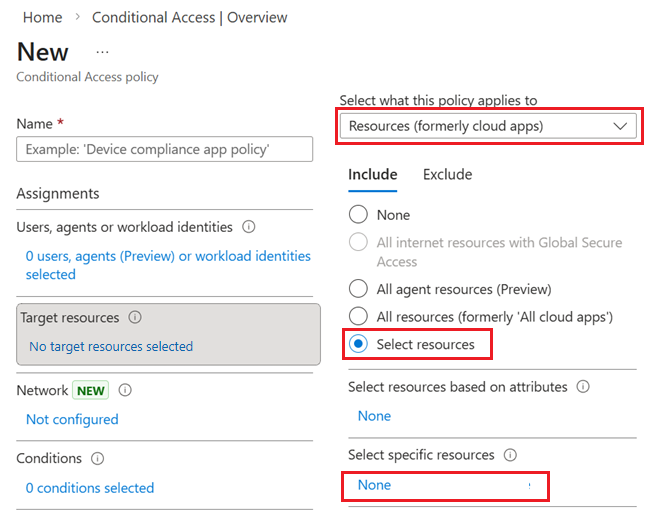Click inside the policy Name input field
Image resolution: width=660 pixels, height=518 pixels.
pyautogui.click(x=165, y=149)
